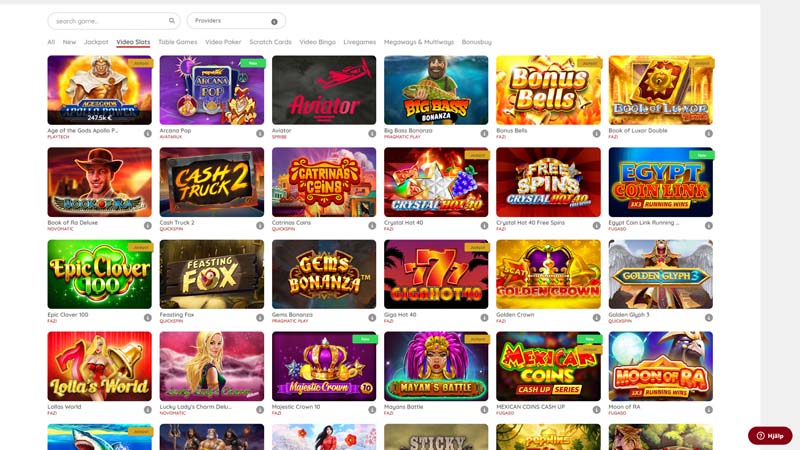Click the Arcana Pop game title text
This screenshot has height=450, width=800.
click(175, 131)
